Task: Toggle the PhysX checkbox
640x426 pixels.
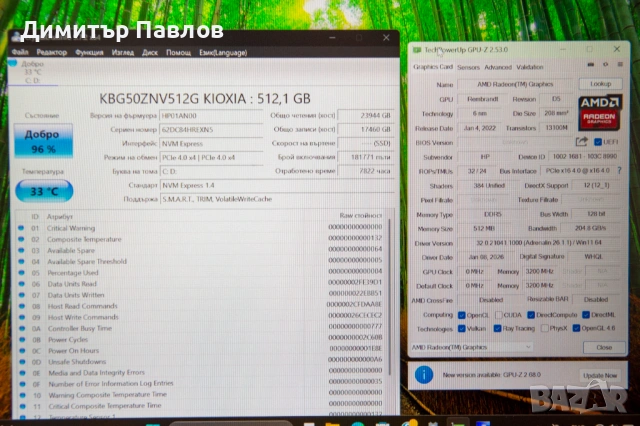Action: tap(544, 328)
